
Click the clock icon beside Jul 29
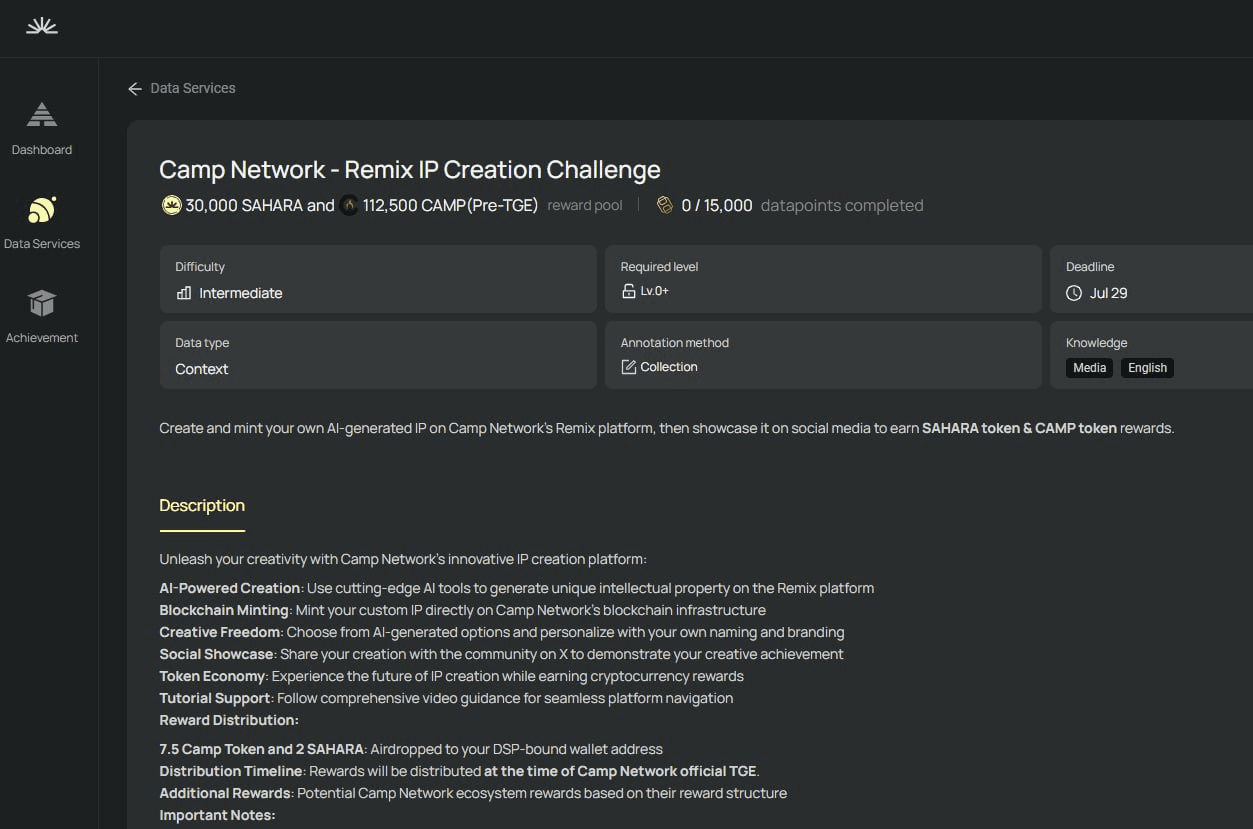(1074, 293)
